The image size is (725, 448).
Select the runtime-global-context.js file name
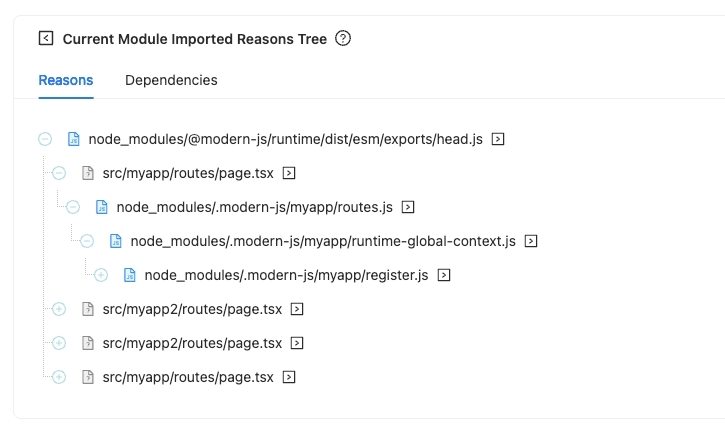tap(323, 241)
